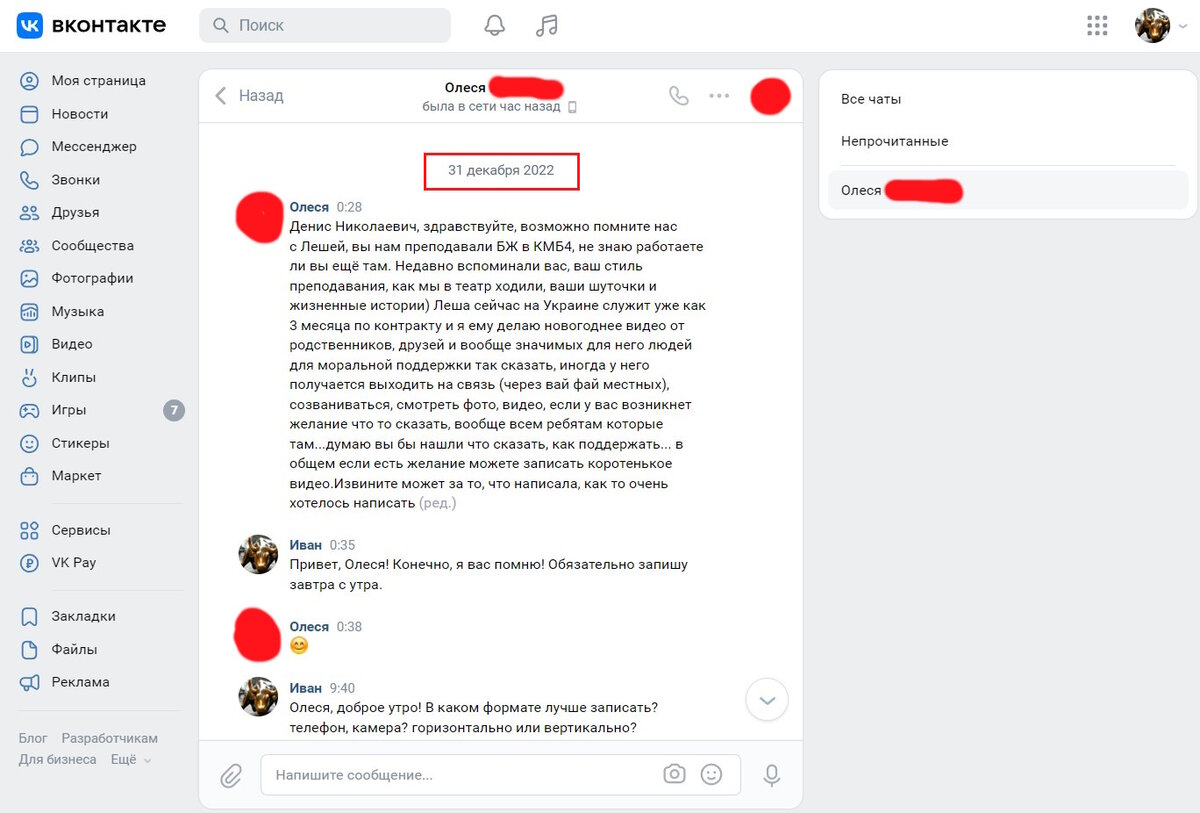
Task: Open the services grid icon in header
Action: (x=1097, y=26)
